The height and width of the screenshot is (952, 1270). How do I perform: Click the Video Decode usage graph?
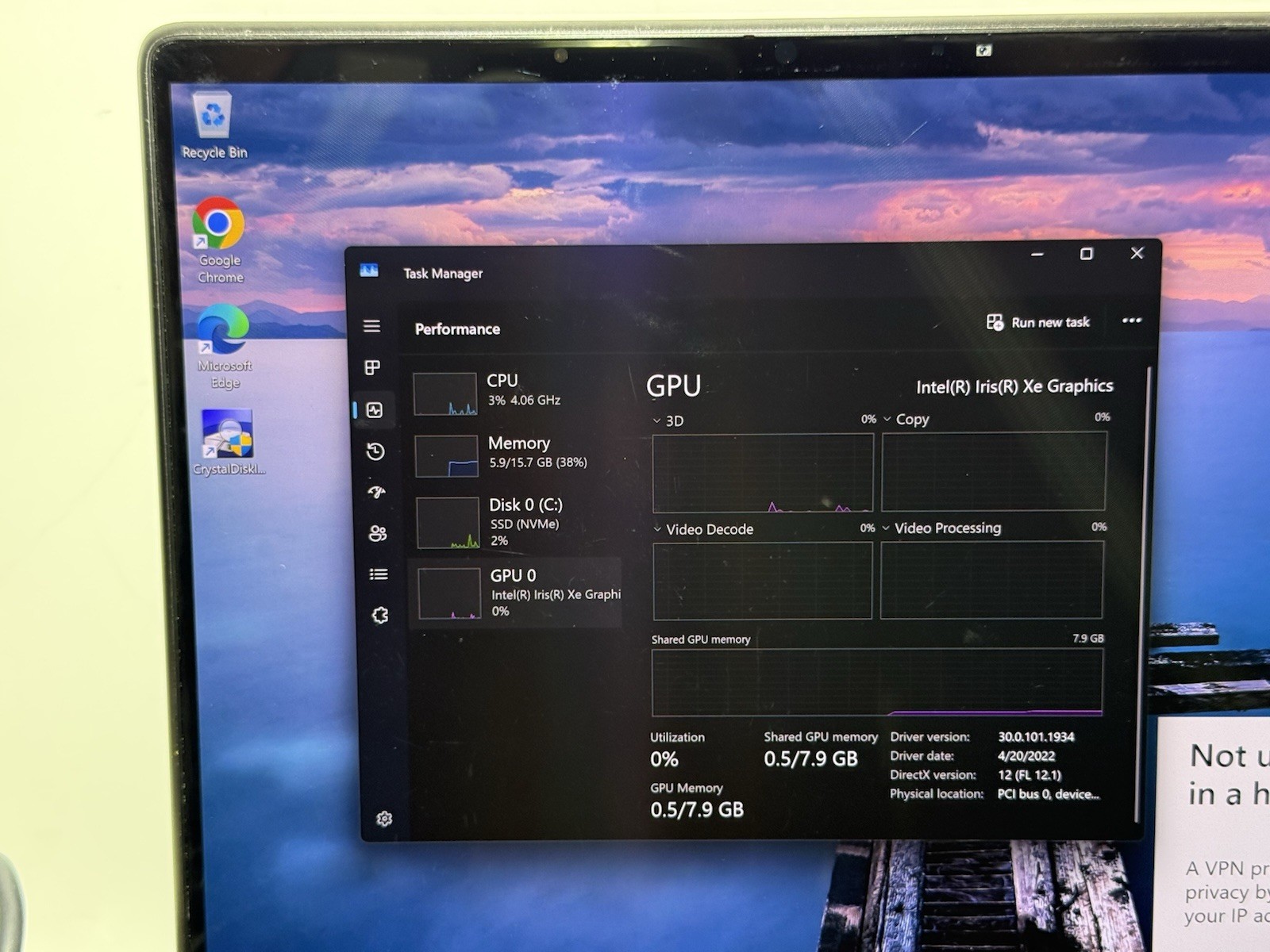[x=763, y=582]
